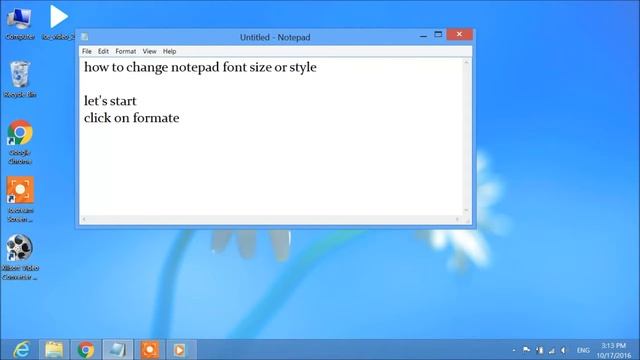Select the Xilisoft Video Converter desktop shortcut
Screen dimensions: 640x360
(x=20, y=257)
